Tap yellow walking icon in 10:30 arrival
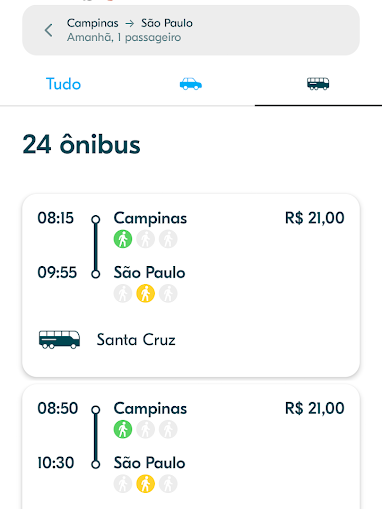382x509 pixels. coord(146,484)
